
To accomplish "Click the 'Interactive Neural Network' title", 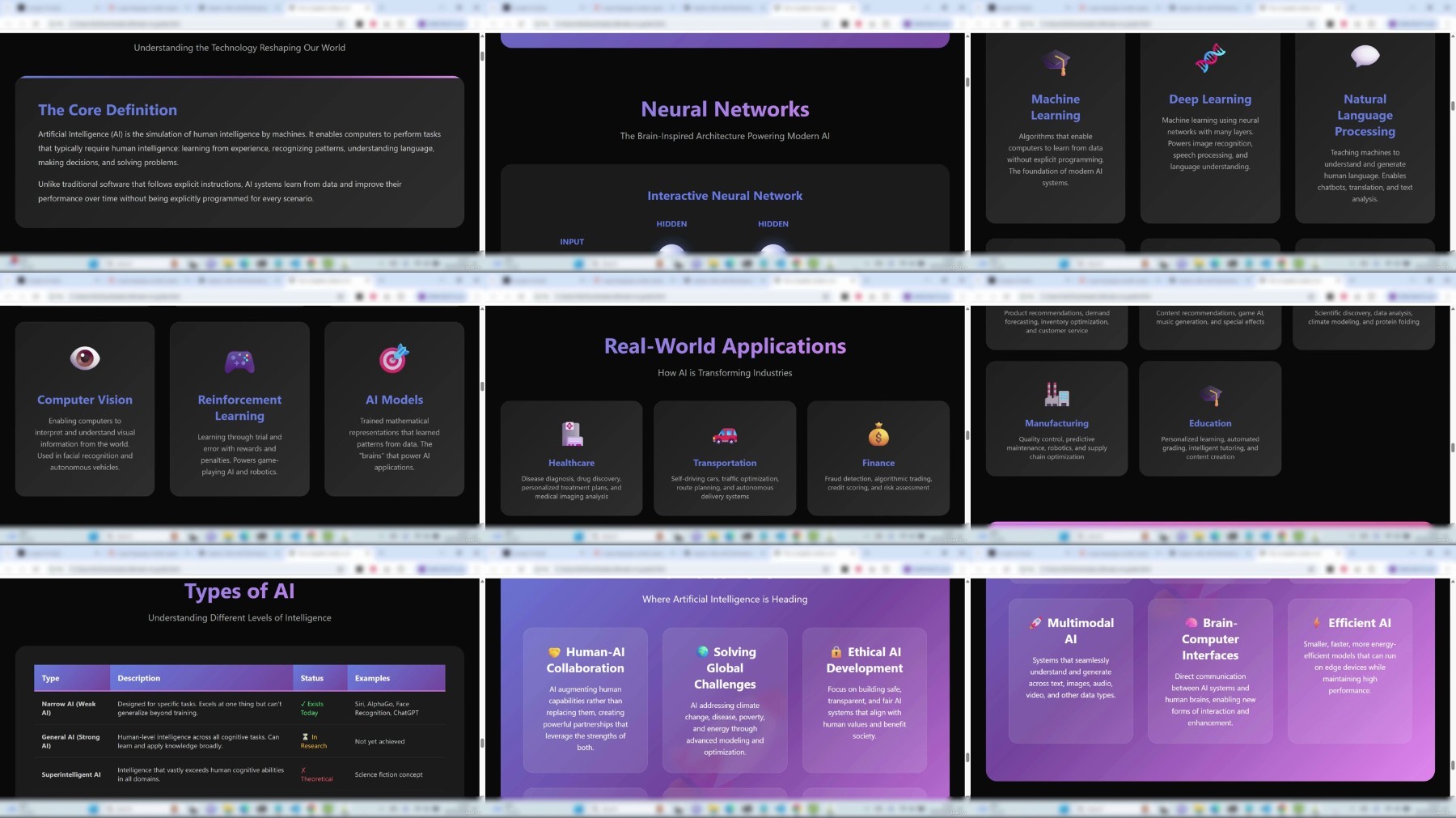I will 725,196.
